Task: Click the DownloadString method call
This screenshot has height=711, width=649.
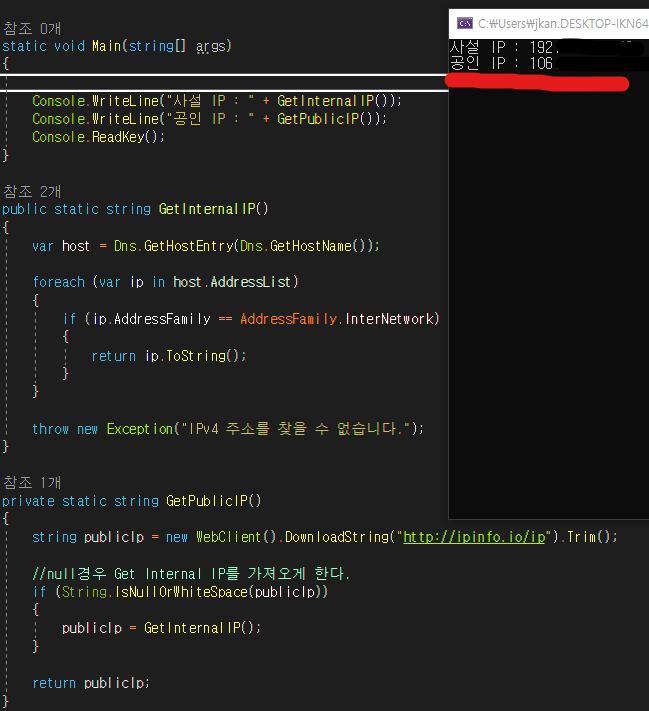Action: [x=337, y=537]
